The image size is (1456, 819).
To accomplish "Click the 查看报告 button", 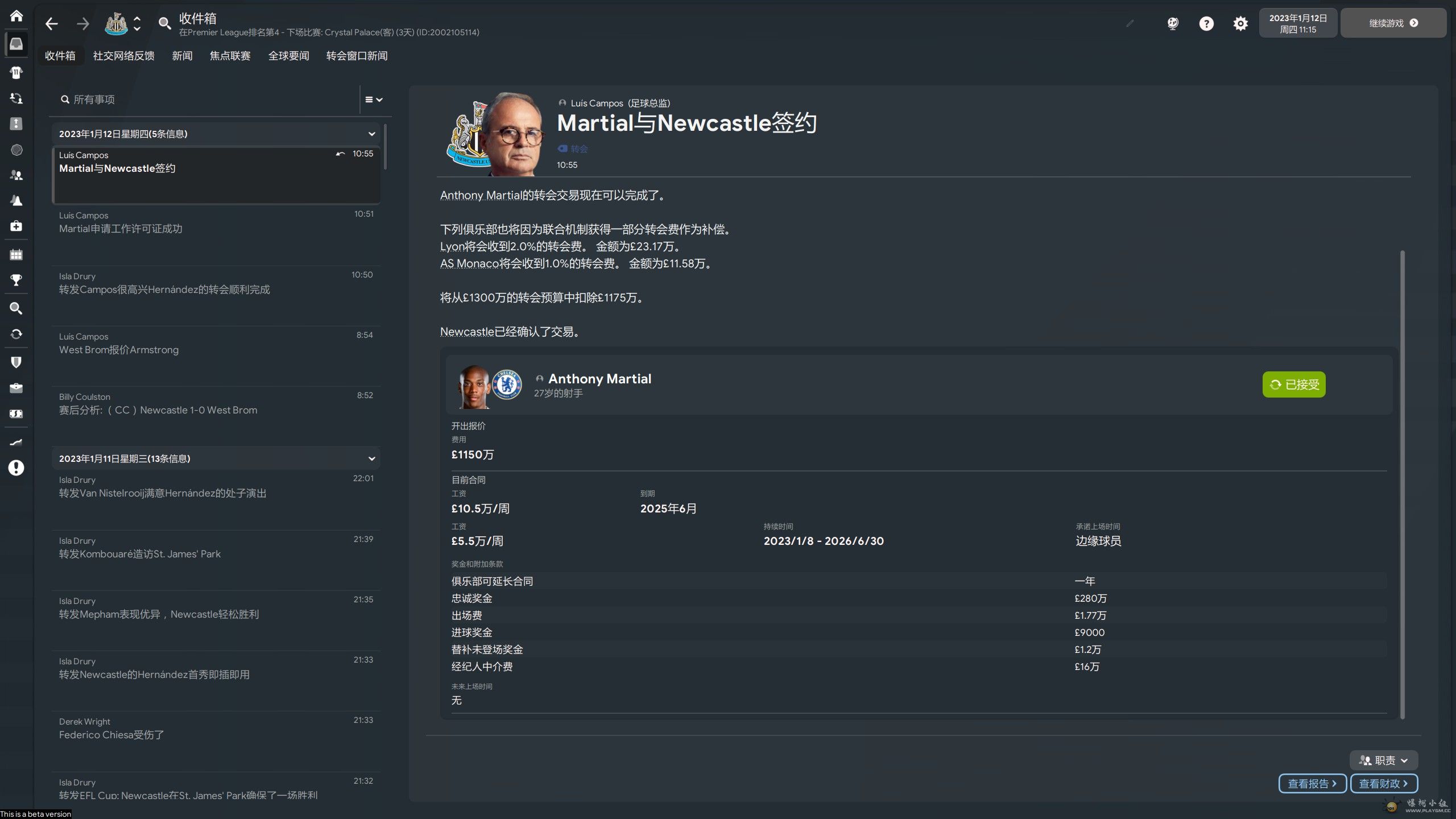I will coord(1312,784).
